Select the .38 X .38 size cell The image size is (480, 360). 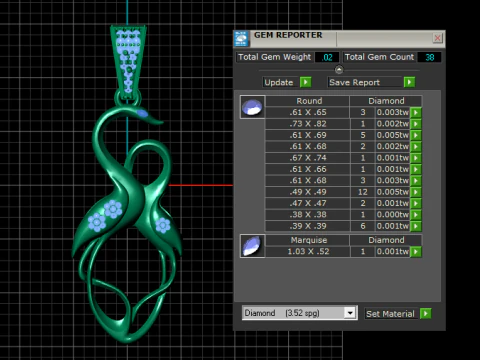(308, 215)
